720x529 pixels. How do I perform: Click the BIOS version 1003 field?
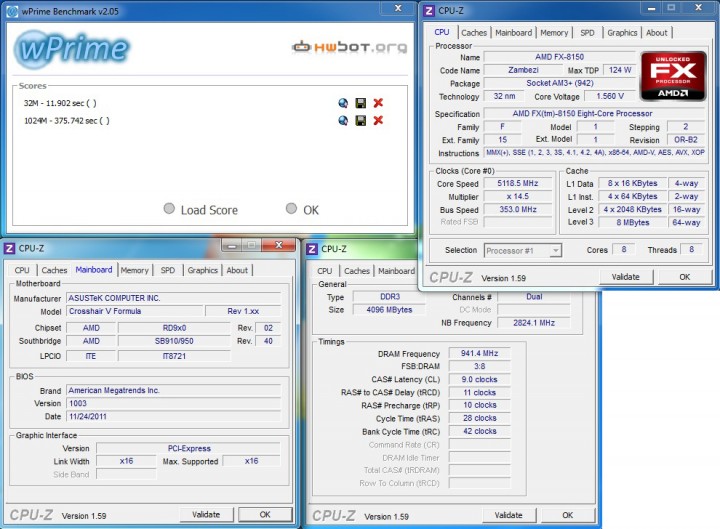(x=173, y=403)
